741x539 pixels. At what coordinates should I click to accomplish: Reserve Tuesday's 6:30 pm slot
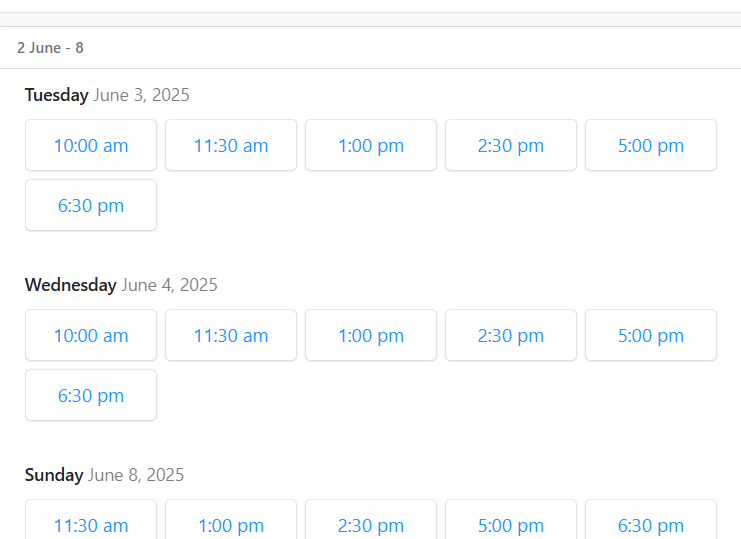[91, 205]
